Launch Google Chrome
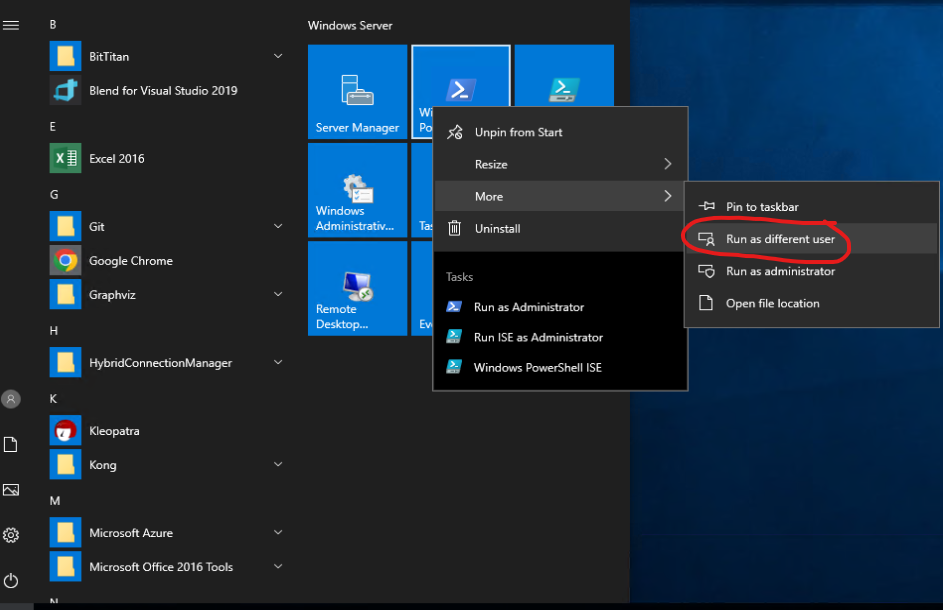Screen dimensions: 943x610 (165, 261)
